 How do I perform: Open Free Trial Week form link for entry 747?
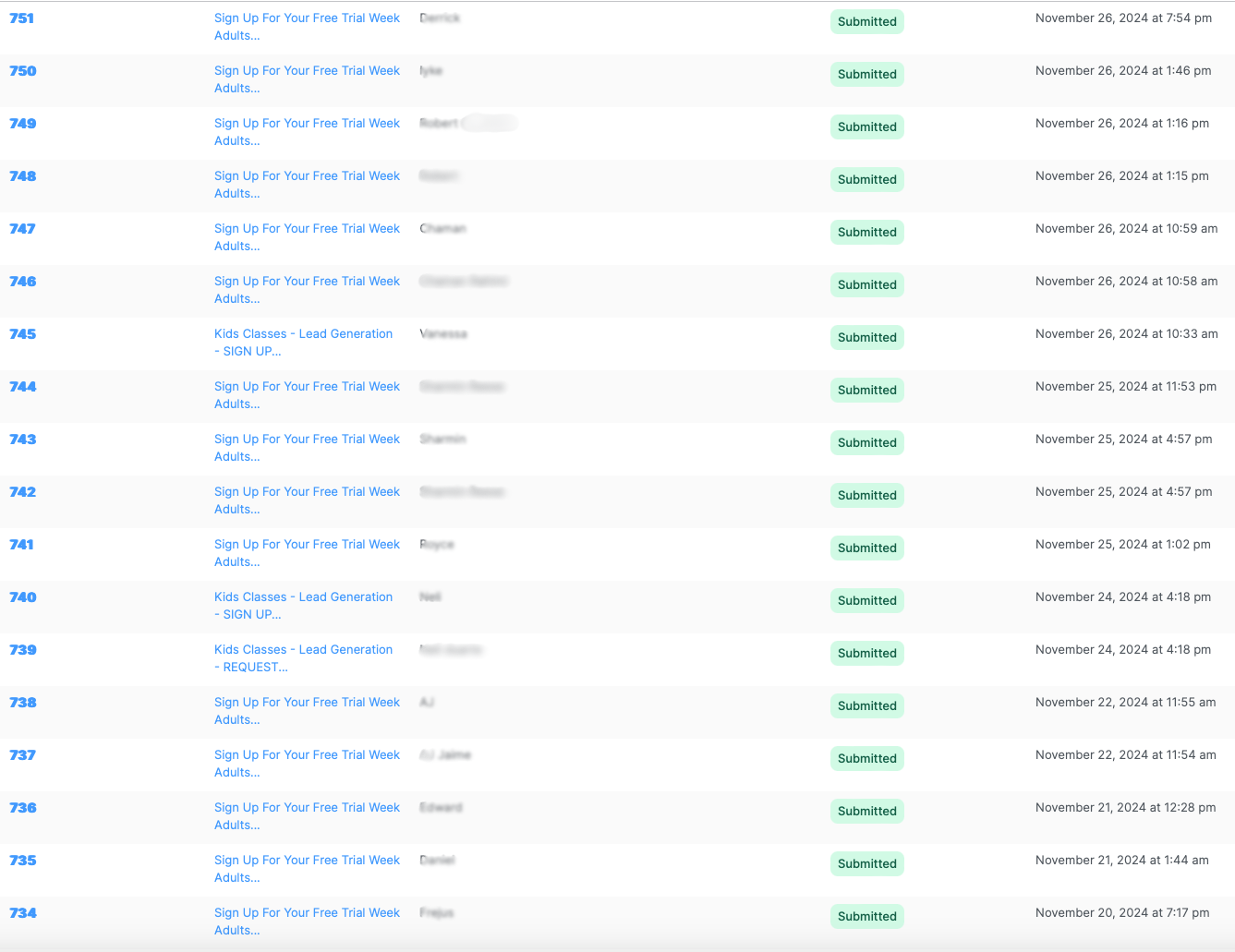(x=307, y=229)
